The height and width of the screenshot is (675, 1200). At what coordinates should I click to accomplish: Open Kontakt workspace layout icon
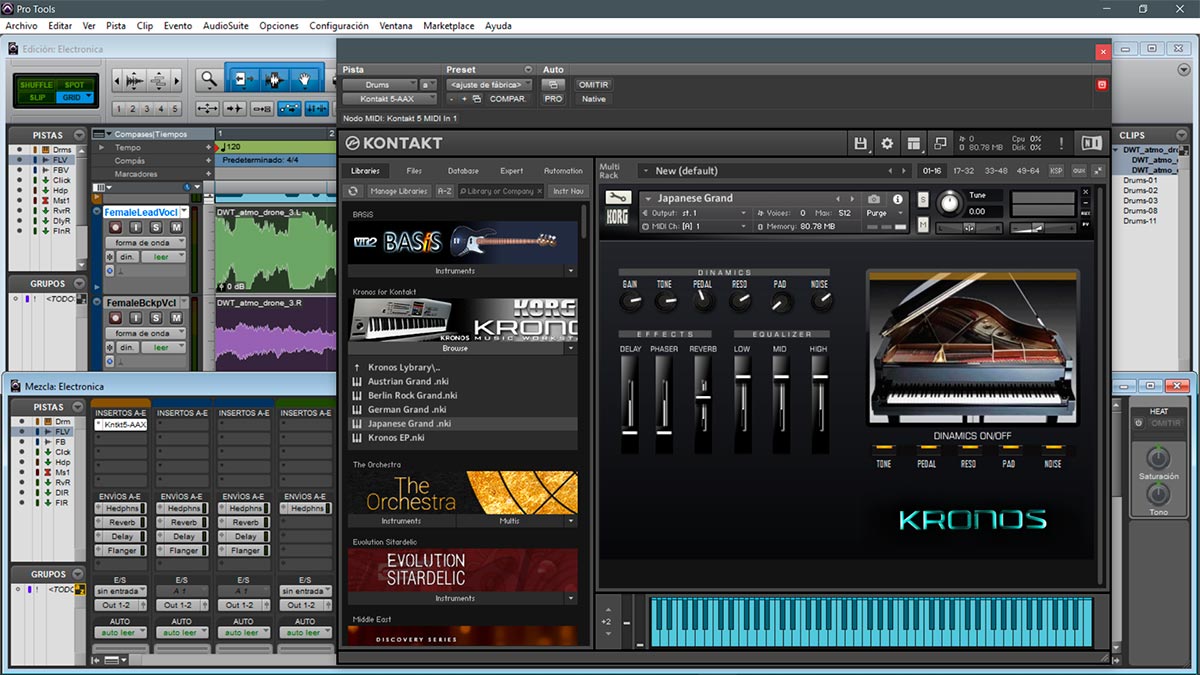(913, 144)
